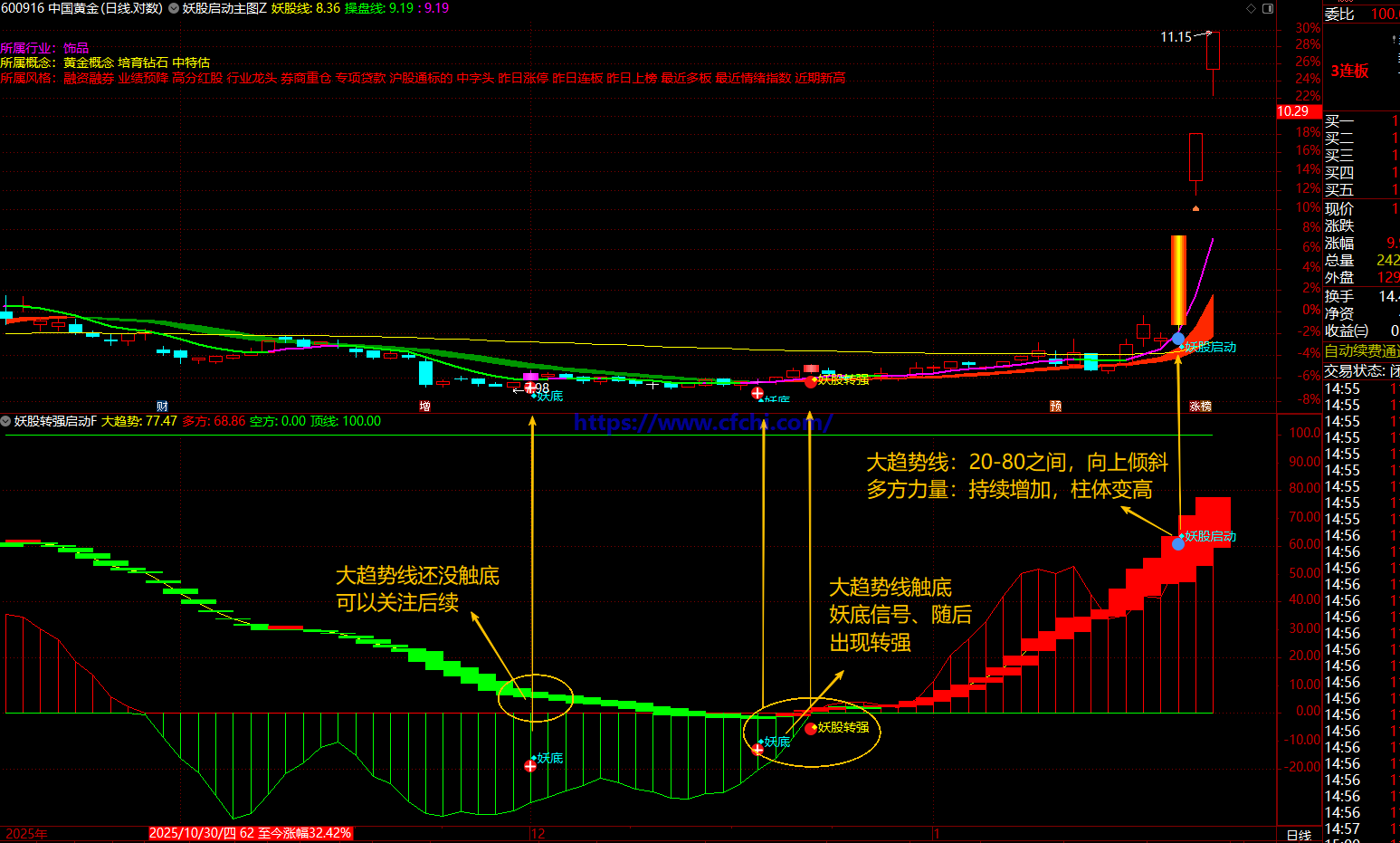This screenshot has width=1400, height=843.
Task: Click the 增 event marker on timeline
Action: pos(424,407)
